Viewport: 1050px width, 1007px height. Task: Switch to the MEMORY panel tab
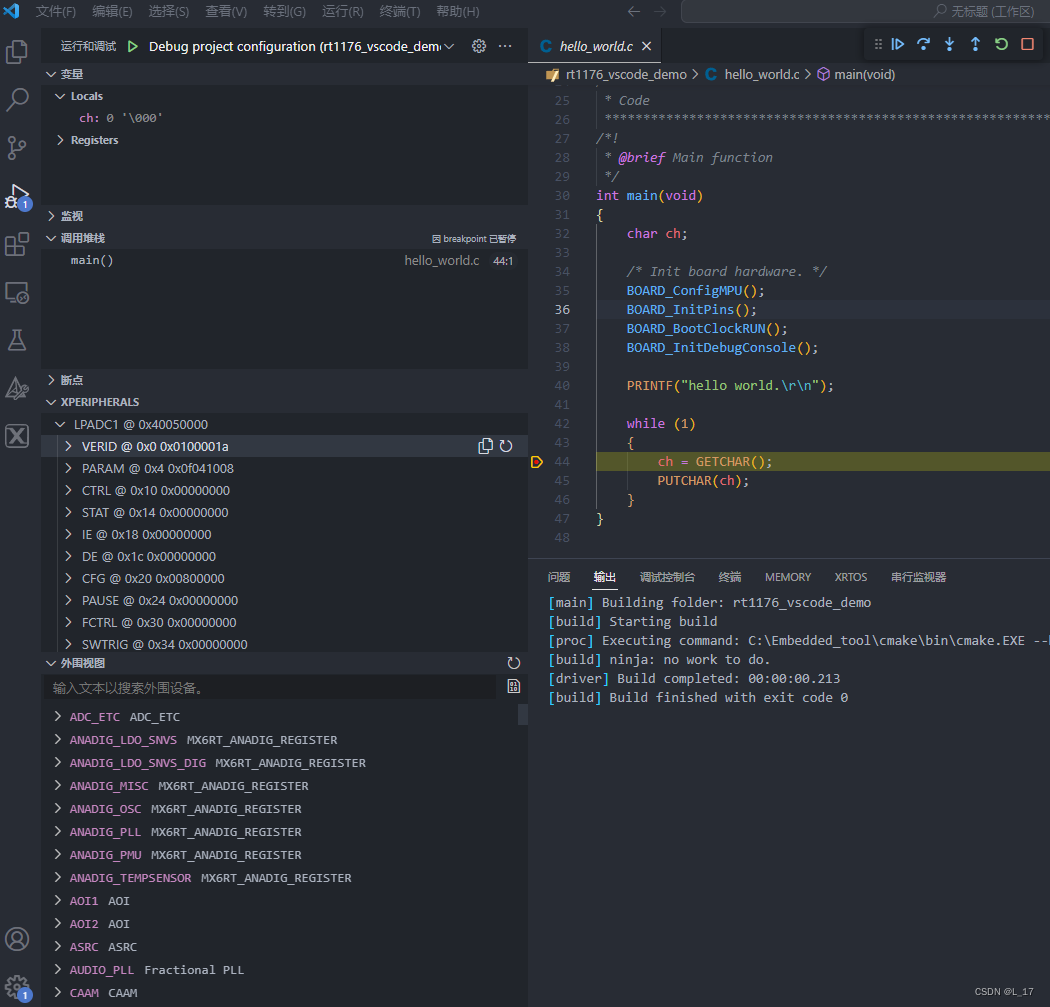787,577
